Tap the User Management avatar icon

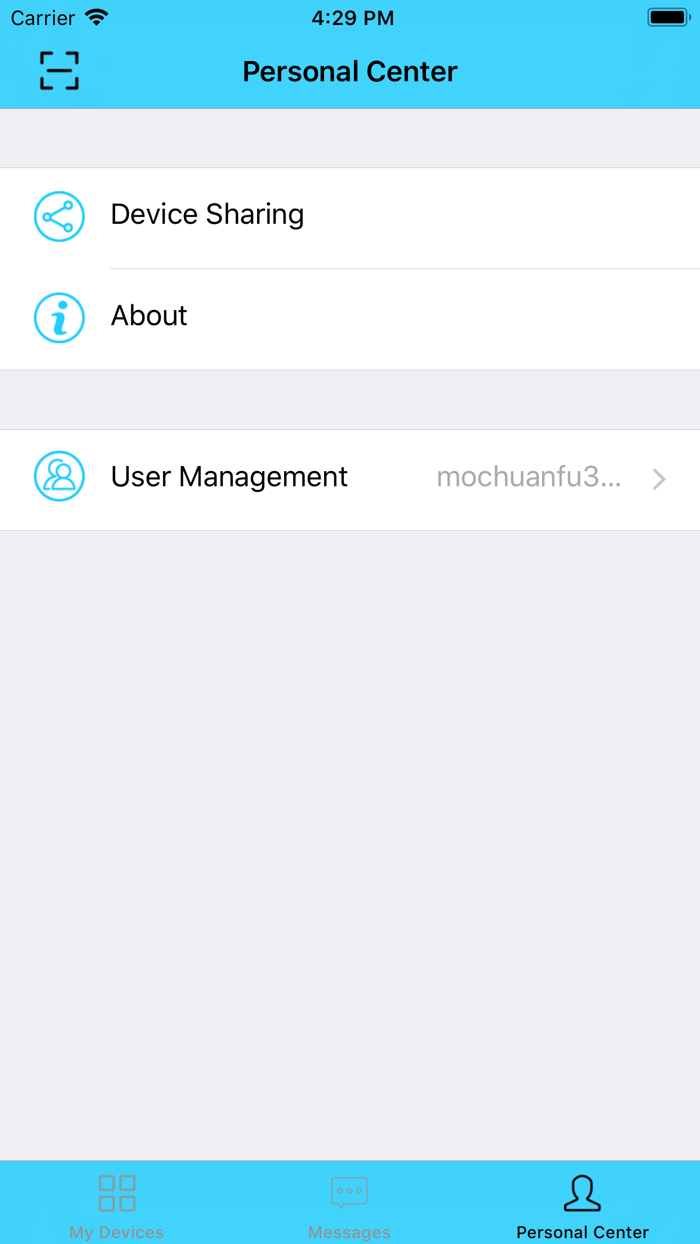(59, 476)
